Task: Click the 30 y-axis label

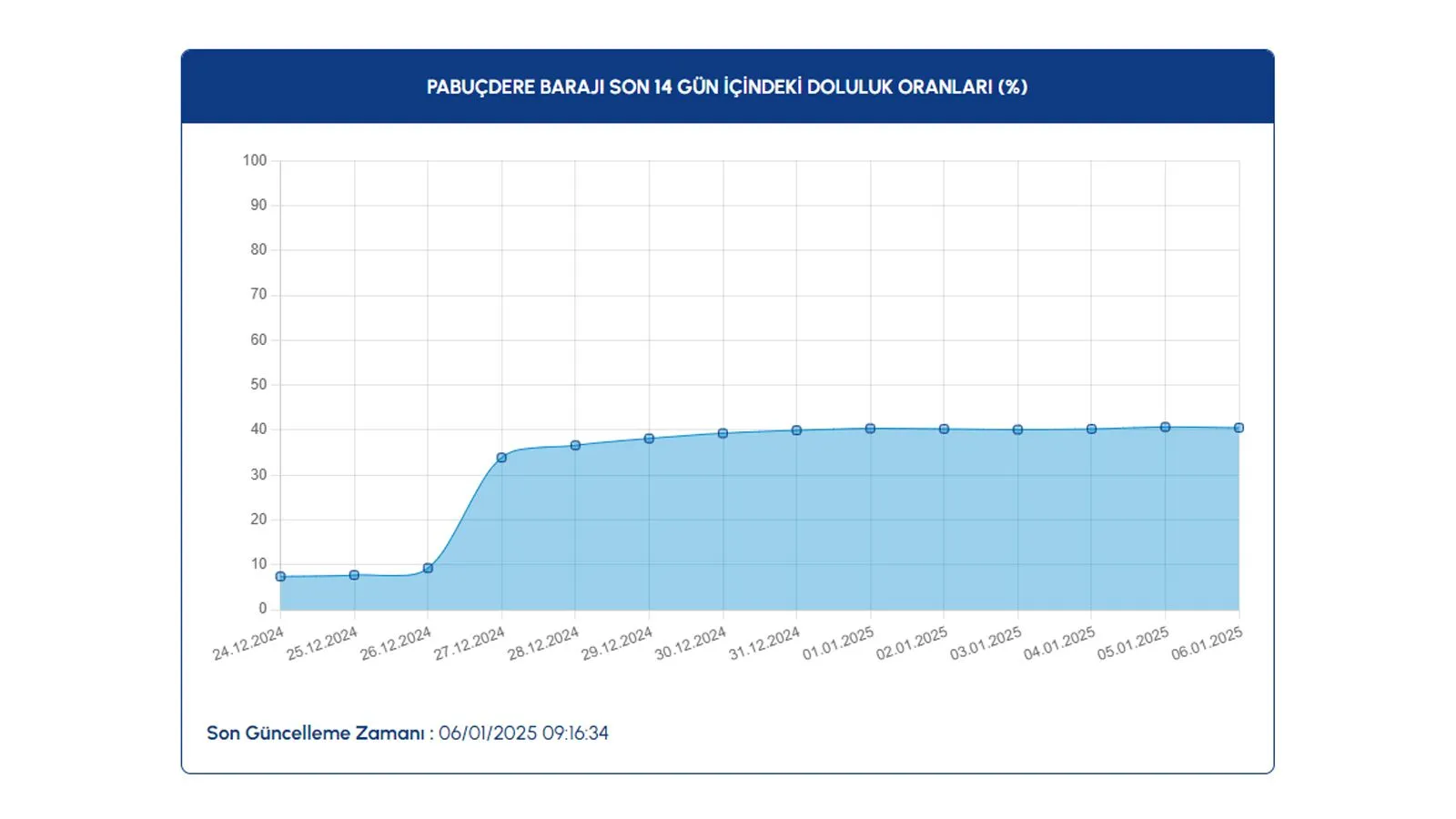Action: pyautogui.click(x=258, y=475)
